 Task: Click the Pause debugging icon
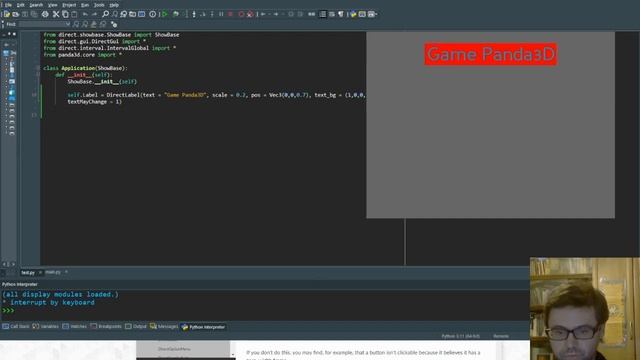(221, 14)
